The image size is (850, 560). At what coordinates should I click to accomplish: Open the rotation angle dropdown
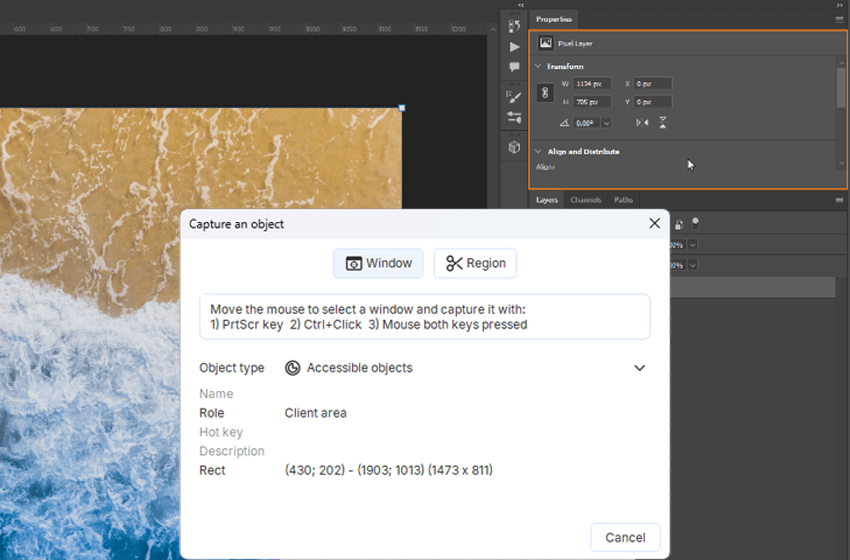pos(607,123)
